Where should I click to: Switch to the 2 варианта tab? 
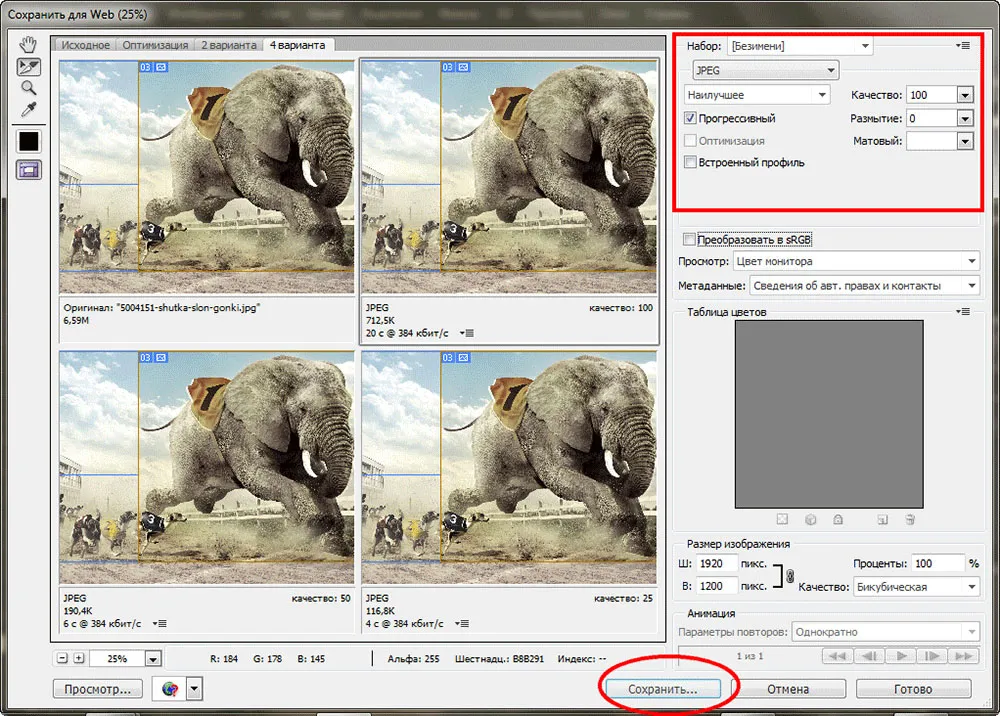coord(229,45)
